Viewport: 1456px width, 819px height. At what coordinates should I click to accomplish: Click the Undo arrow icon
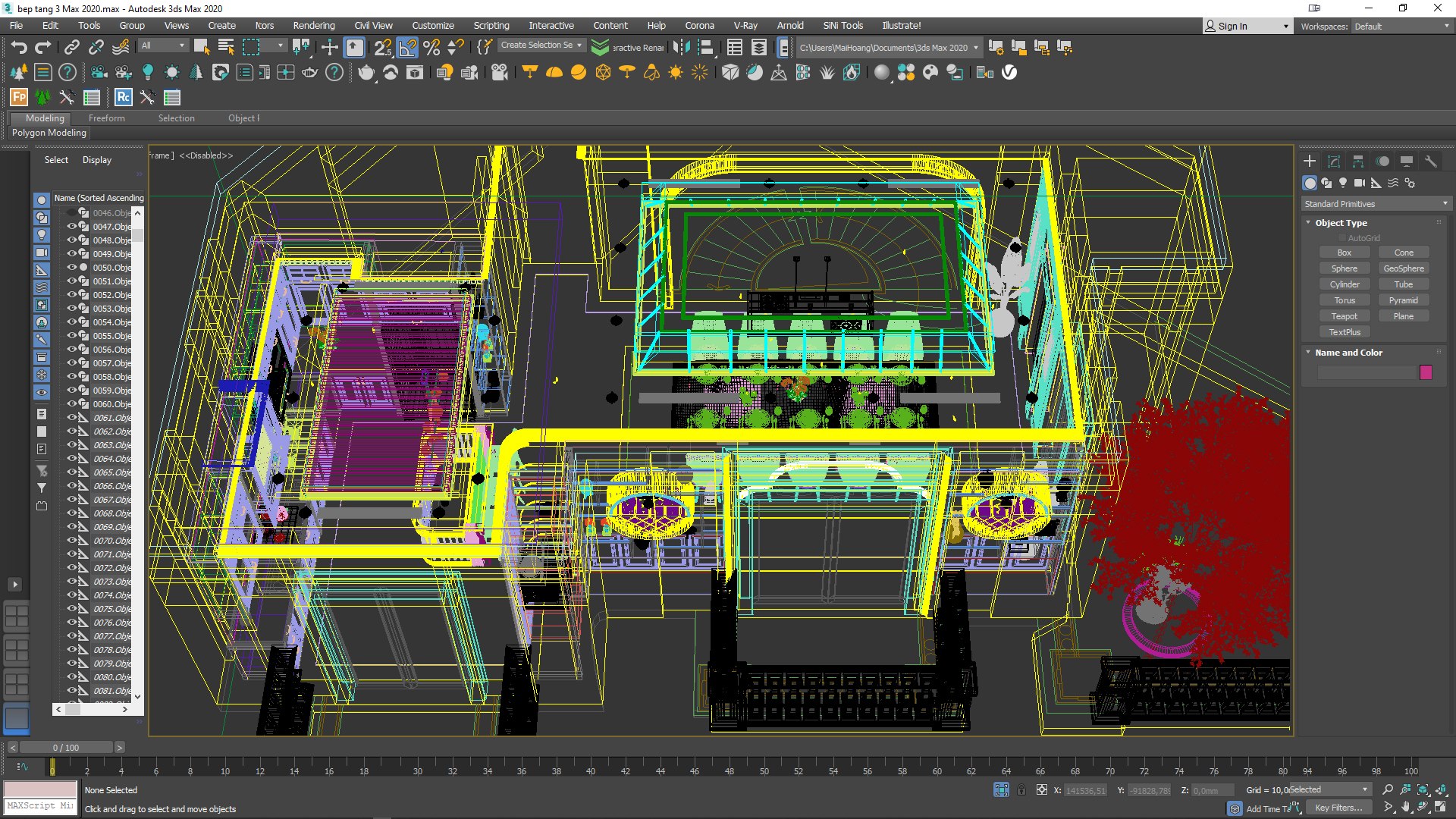[18, 48]
